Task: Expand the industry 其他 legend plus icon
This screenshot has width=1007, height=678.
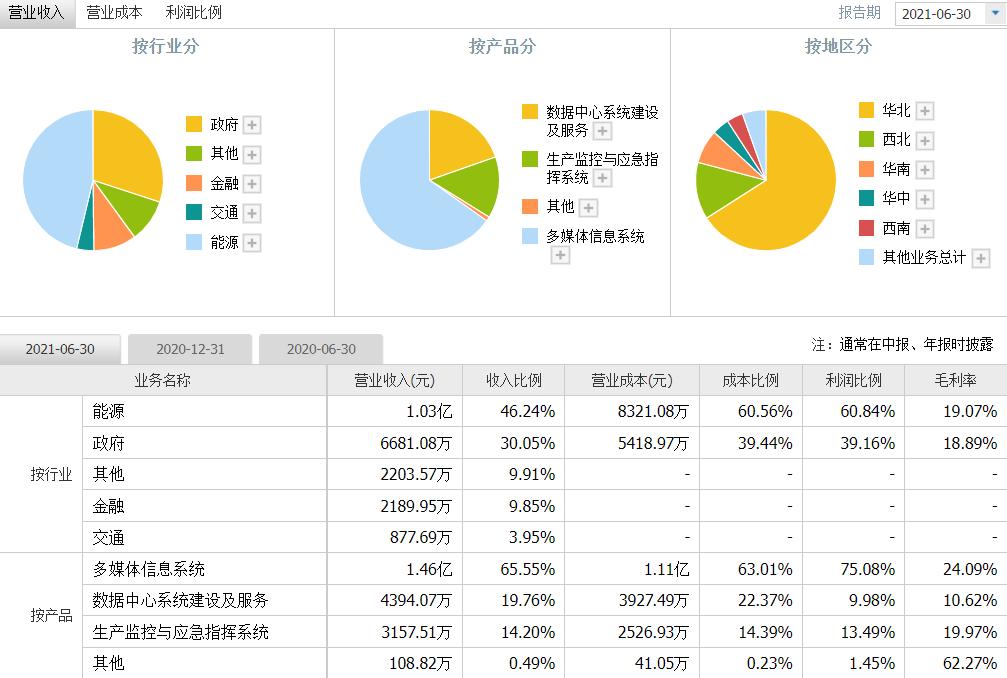Action: (252, 154)
